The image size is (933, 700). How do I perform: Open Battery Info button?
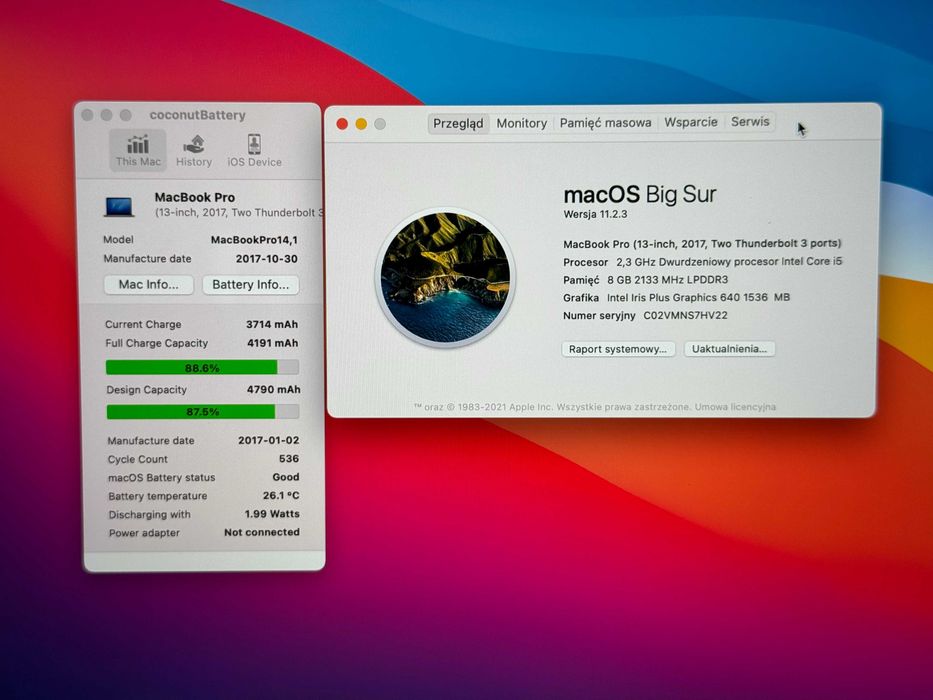tap(251, 285)
